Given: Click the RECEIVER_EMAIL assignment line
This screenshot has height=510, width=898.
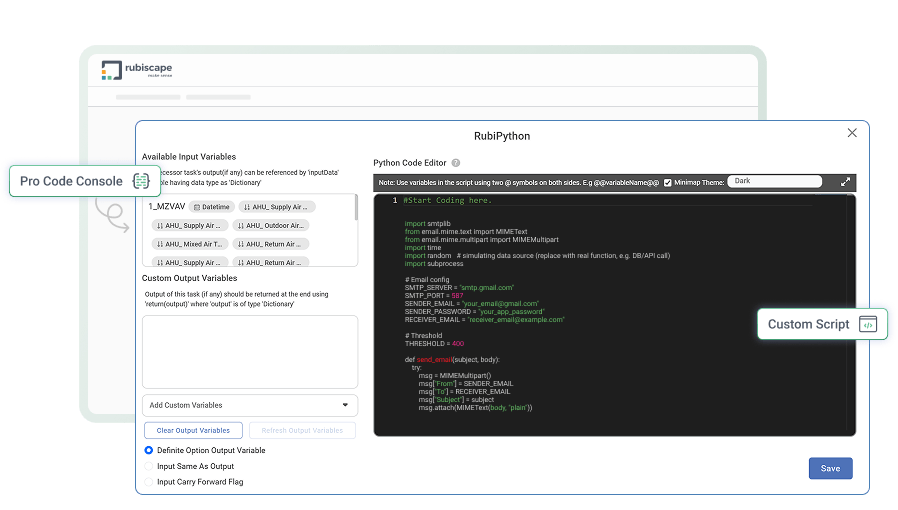Looking at the screenshot, I should (x=485, y=320).
